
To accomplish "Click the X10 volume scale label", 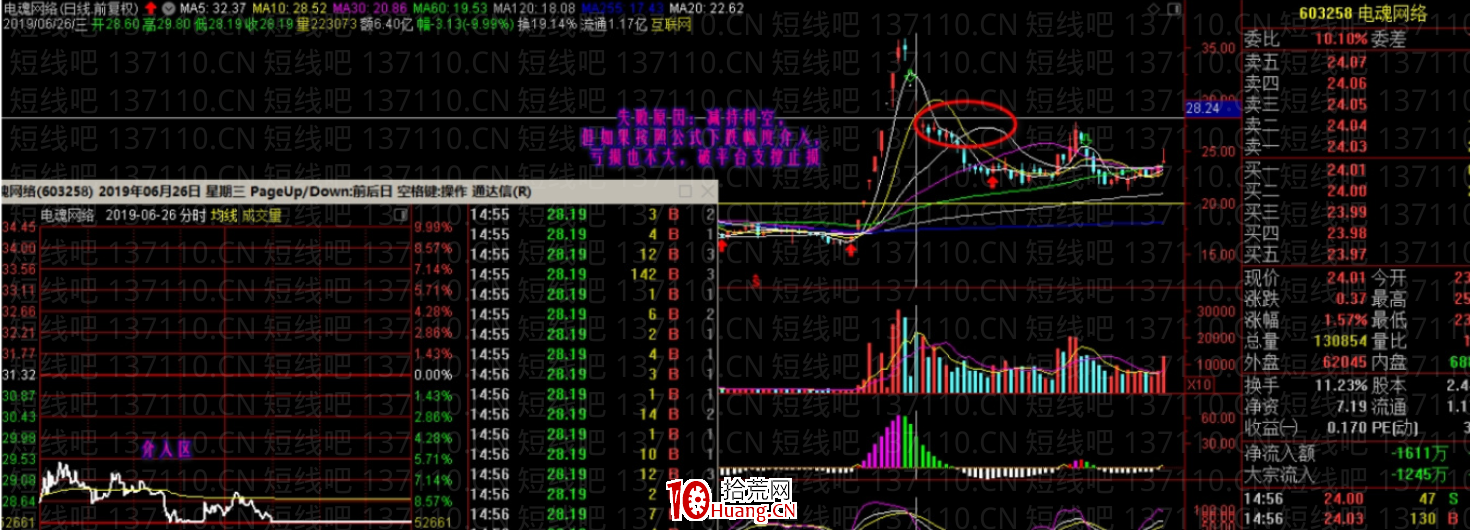I will [x=1199, y=385].
